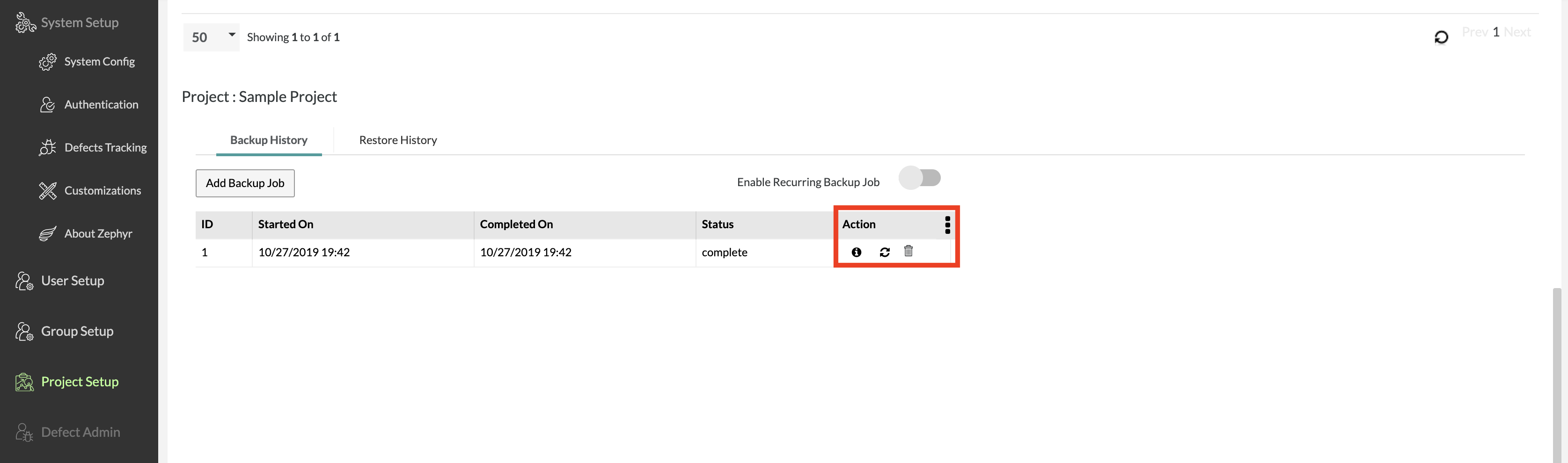Viewport: 1568px width, 463px height.
Task: Expand the User Setup section
Action: 73,281
